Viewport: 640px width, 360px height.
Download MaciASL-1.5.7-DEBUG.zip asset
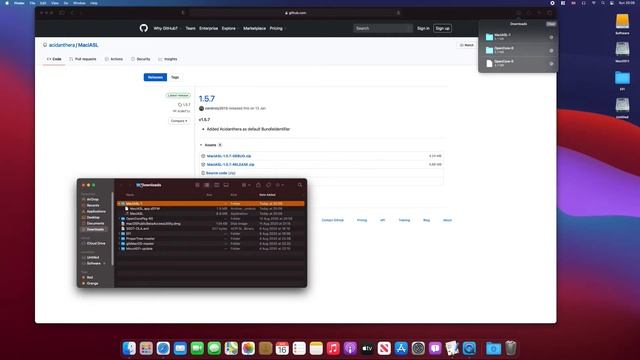click(x=229, y=156)
